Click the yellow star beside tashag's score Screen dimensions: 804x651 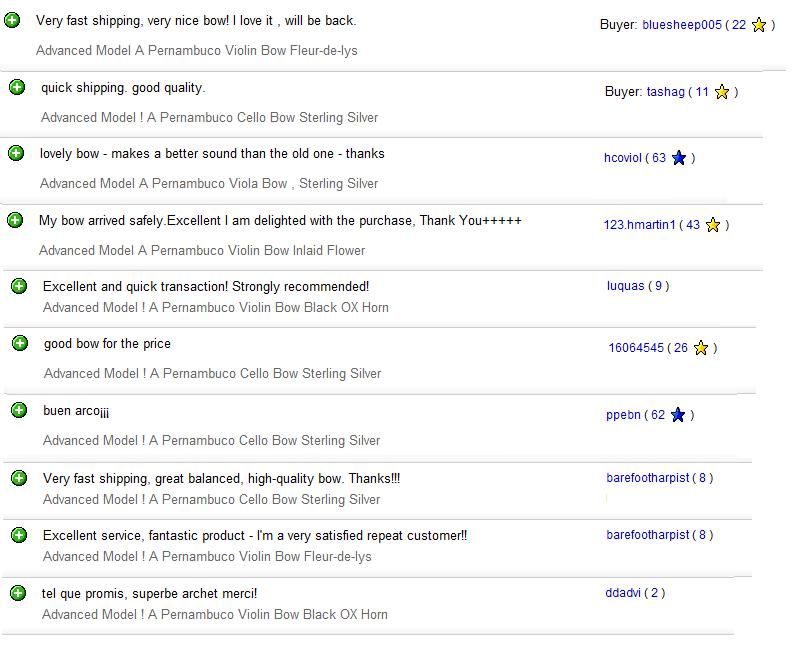pos(721,92)
